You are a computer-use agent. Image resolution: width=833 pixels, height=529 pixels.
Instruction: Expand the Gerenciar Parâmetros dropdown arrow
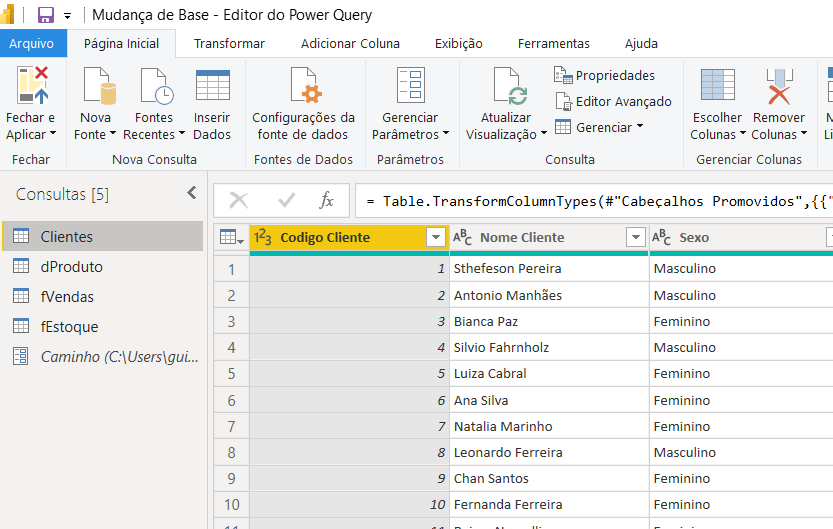(x=446, y=133)
